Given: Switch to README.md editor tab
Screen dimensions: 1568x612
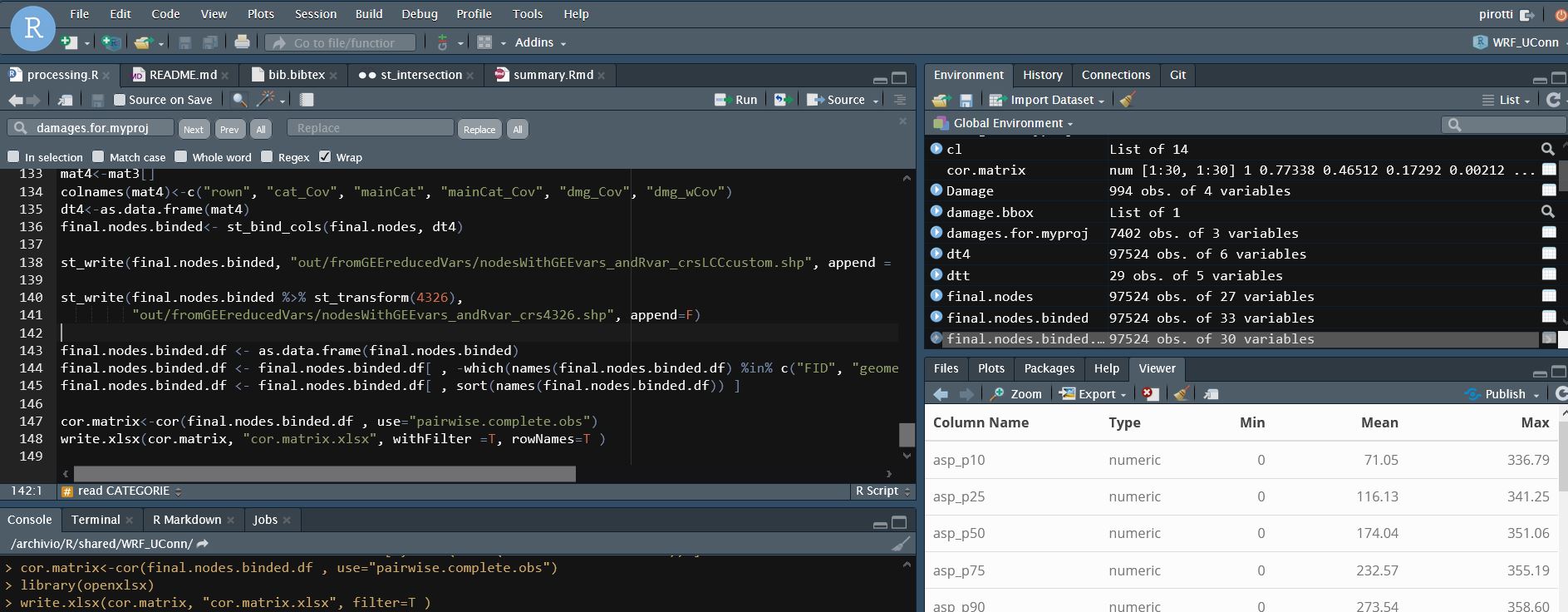Looking at the screenshot, I should tap(181, 75).
